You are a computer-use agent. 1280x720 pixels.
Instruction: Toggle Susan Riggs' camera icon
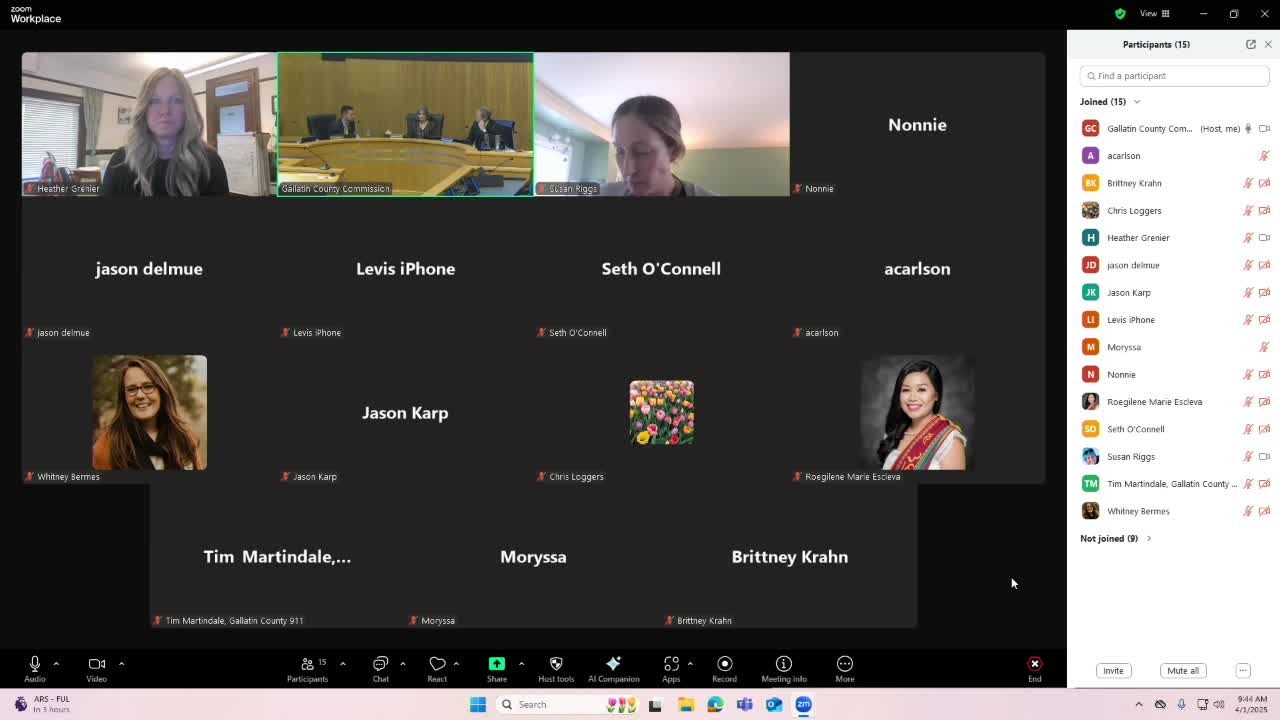pos(1264,456)
